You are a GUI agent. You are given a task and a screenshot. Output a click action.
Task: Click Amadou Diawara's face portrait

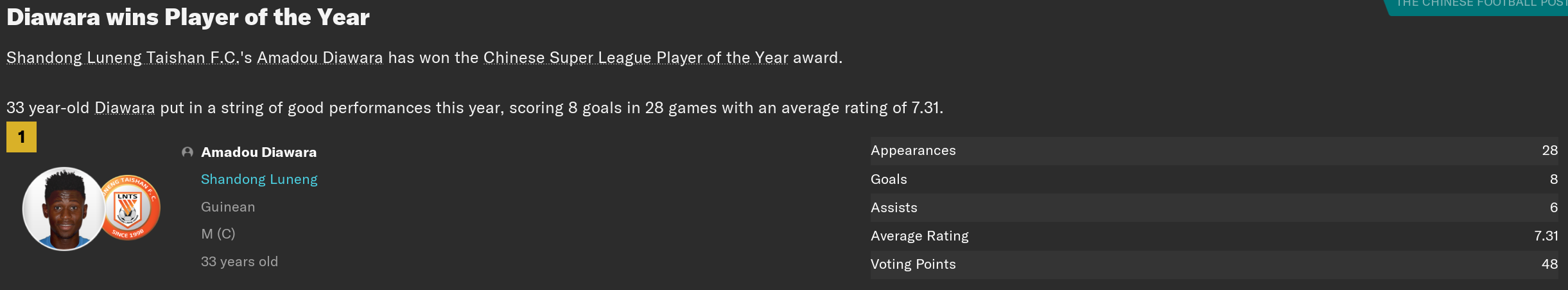(64, 208)
